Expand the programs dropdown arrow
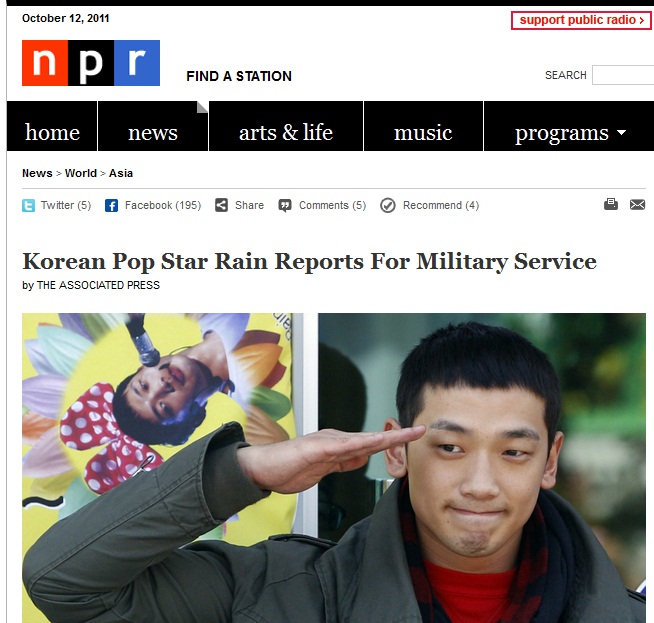This screenshot has width=654, height=623. point(621,132)
